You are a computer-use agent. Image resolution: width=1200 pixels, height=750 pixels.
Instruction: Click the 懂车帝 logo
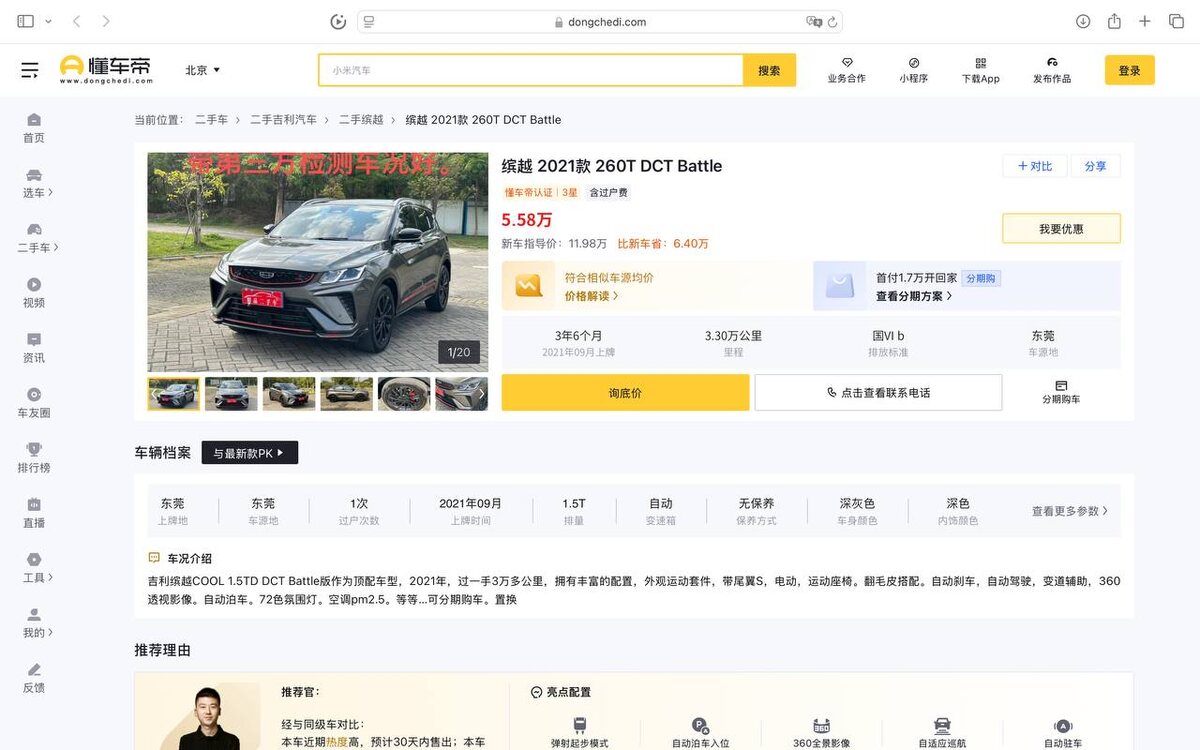[105, 69]
